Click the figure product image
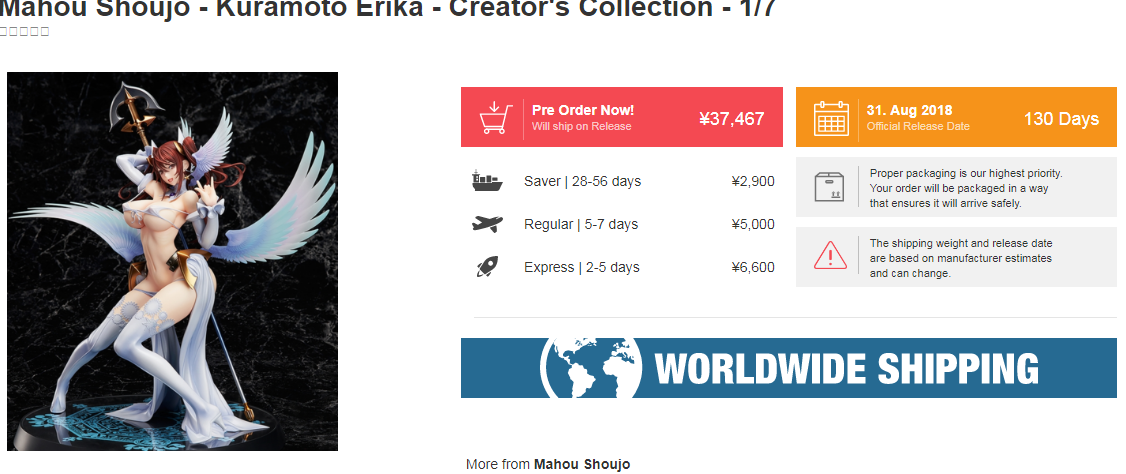 pos(172,261)
